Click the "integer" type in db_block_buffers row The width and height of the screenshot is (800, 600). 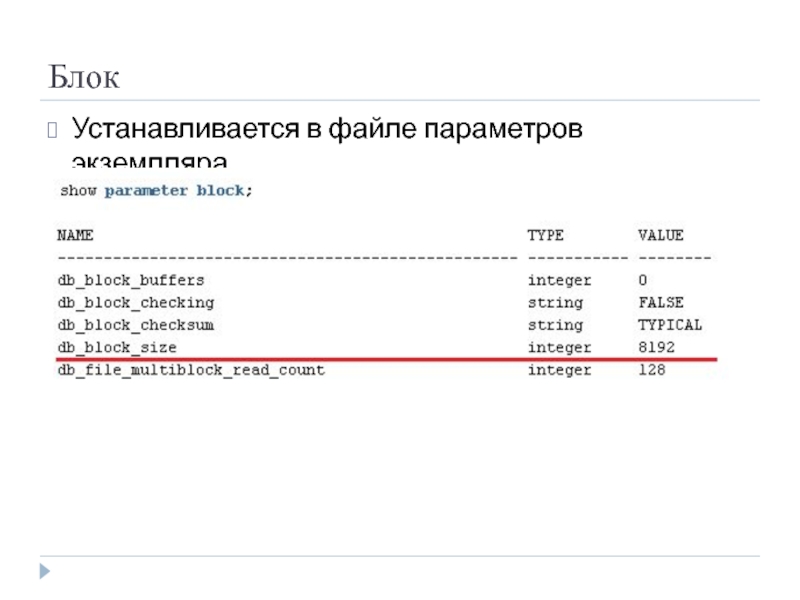click(559, 280)
